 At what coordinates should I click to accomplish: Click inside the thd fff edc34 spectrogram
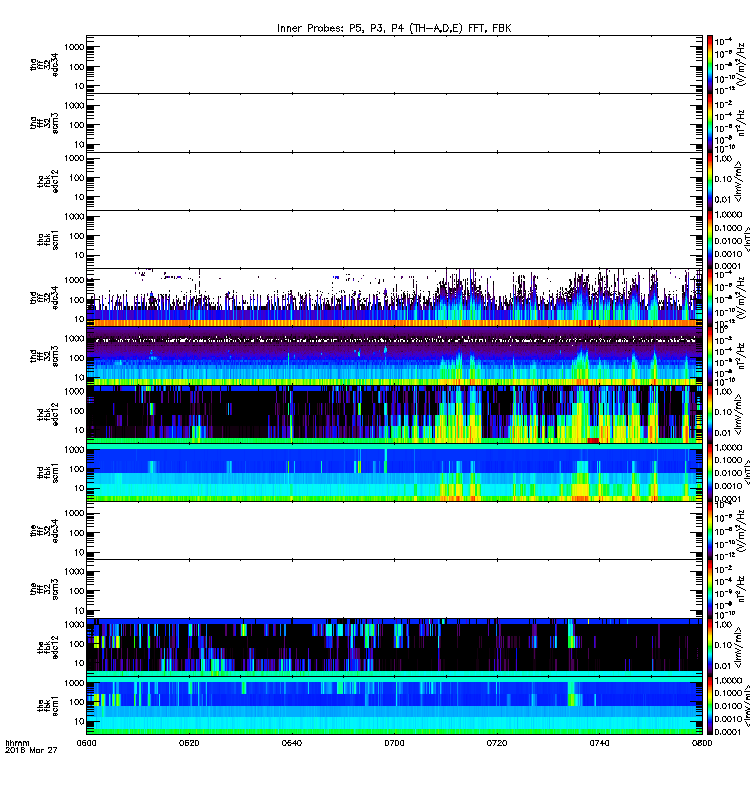394,297
